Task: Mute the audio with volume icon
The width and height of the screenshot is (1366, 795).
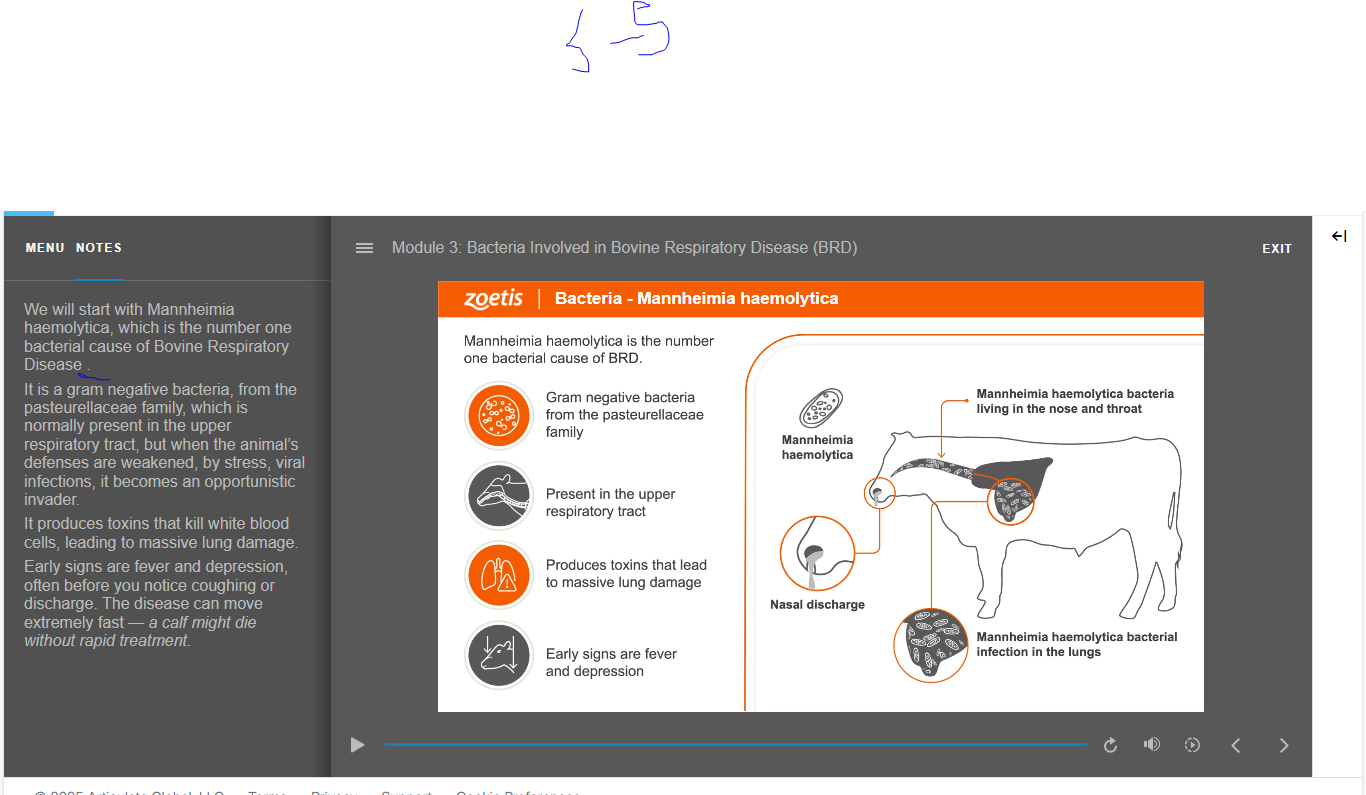Action: click(x=1152, y=744)
